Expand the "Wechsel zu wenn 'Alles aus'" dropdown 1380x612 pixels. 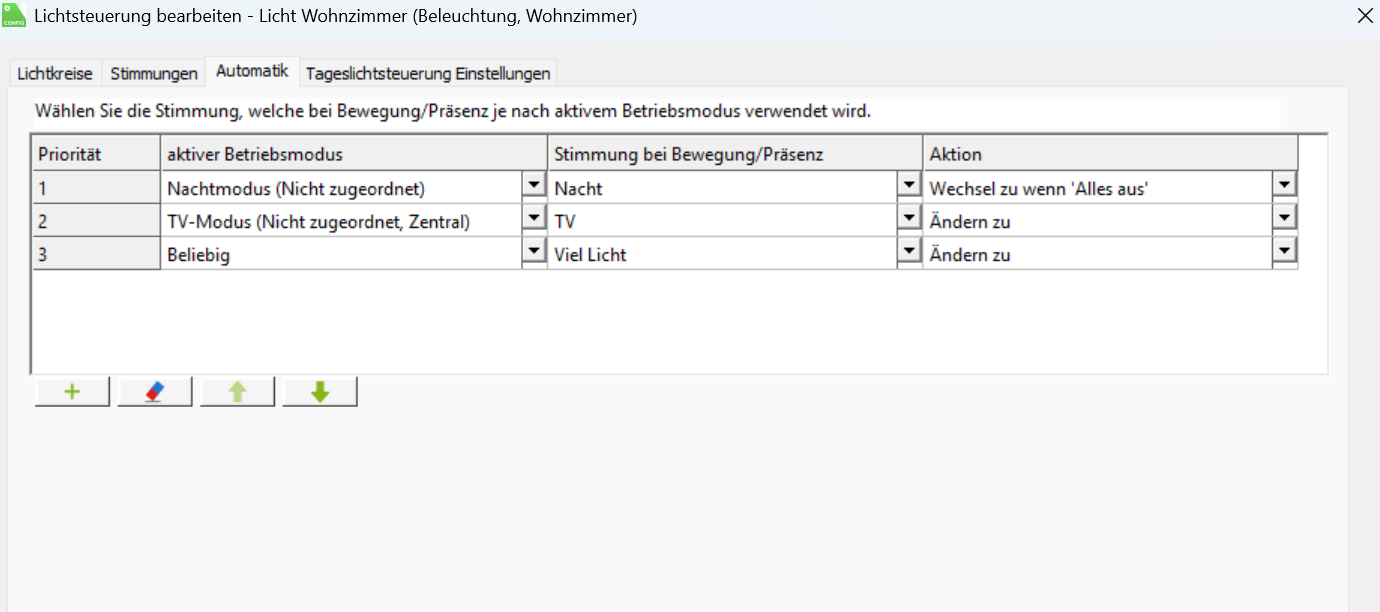1284,186
